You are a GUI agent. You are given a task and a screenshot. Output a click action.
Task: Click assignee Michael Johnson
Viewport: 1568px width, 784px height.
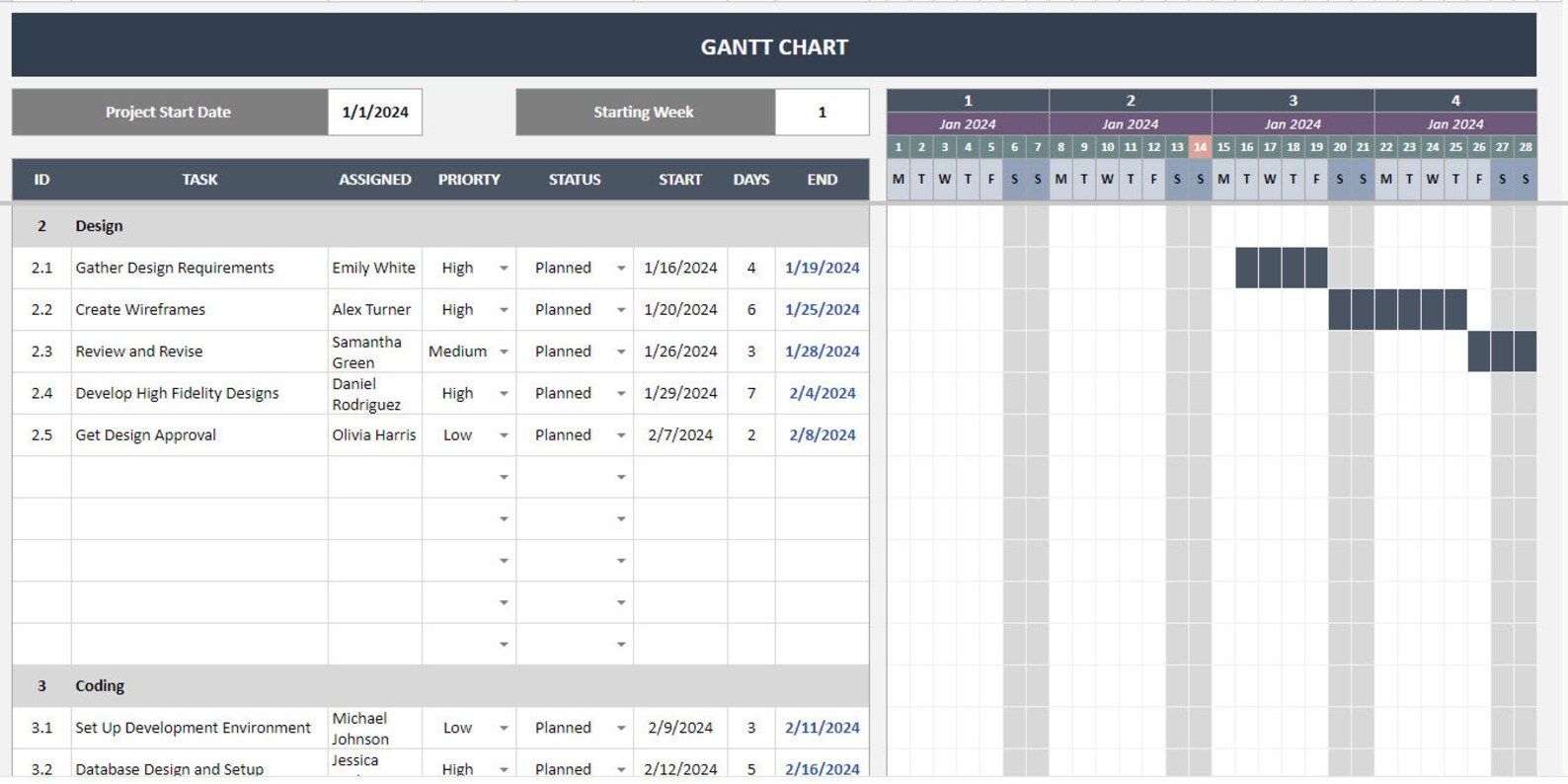pyautogui.click(x=375, y=728)
